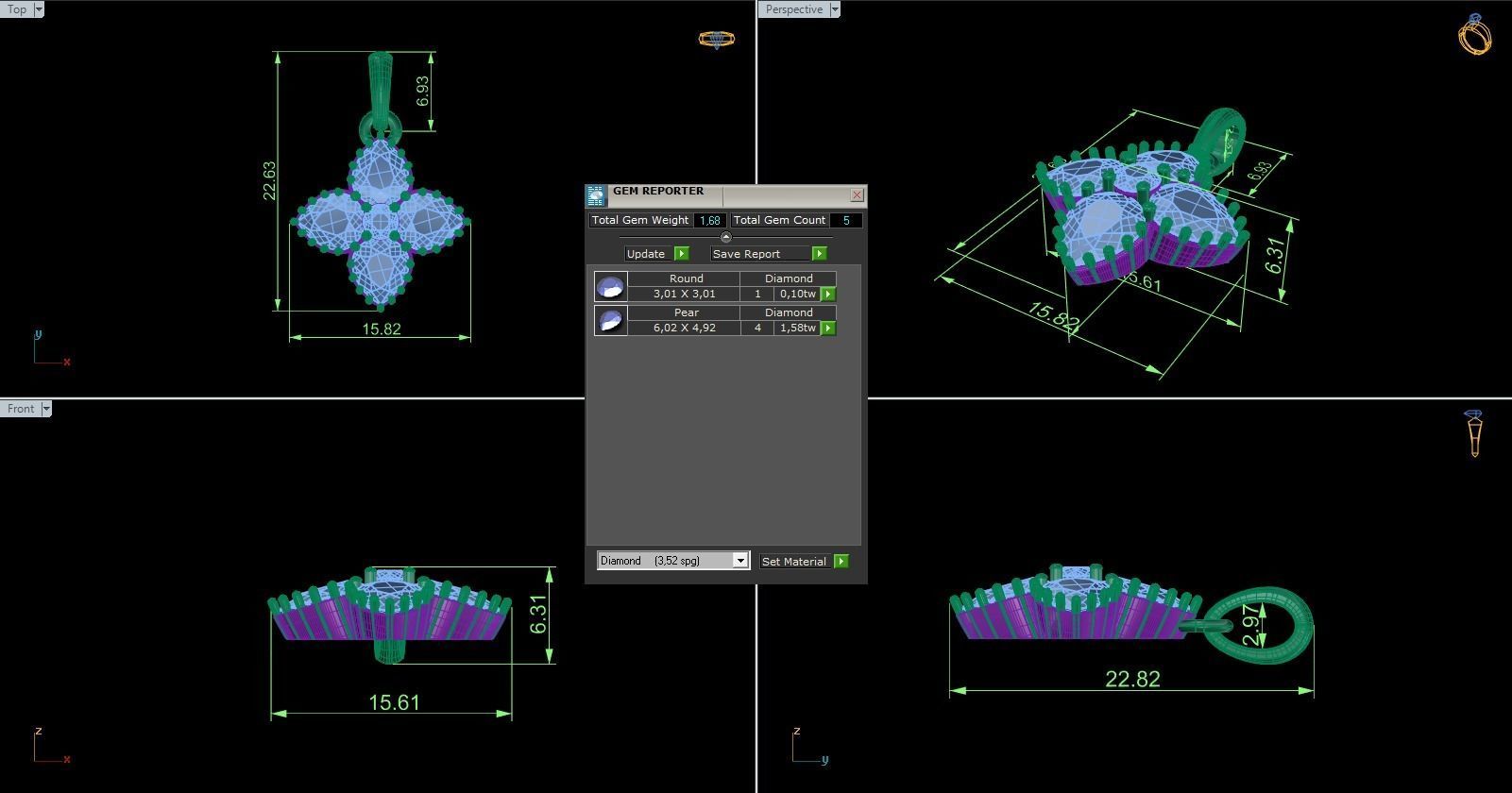This screenshot has width=1512, height=793.
Task: Click the 0,10tw weight cell
Action: (797, 295)
